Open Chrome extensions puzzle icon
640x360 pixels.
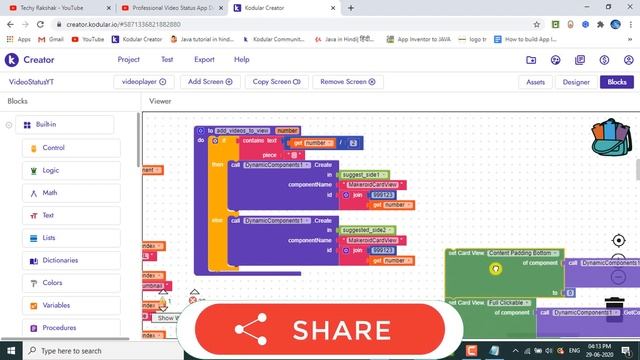[x=600, y=24]
